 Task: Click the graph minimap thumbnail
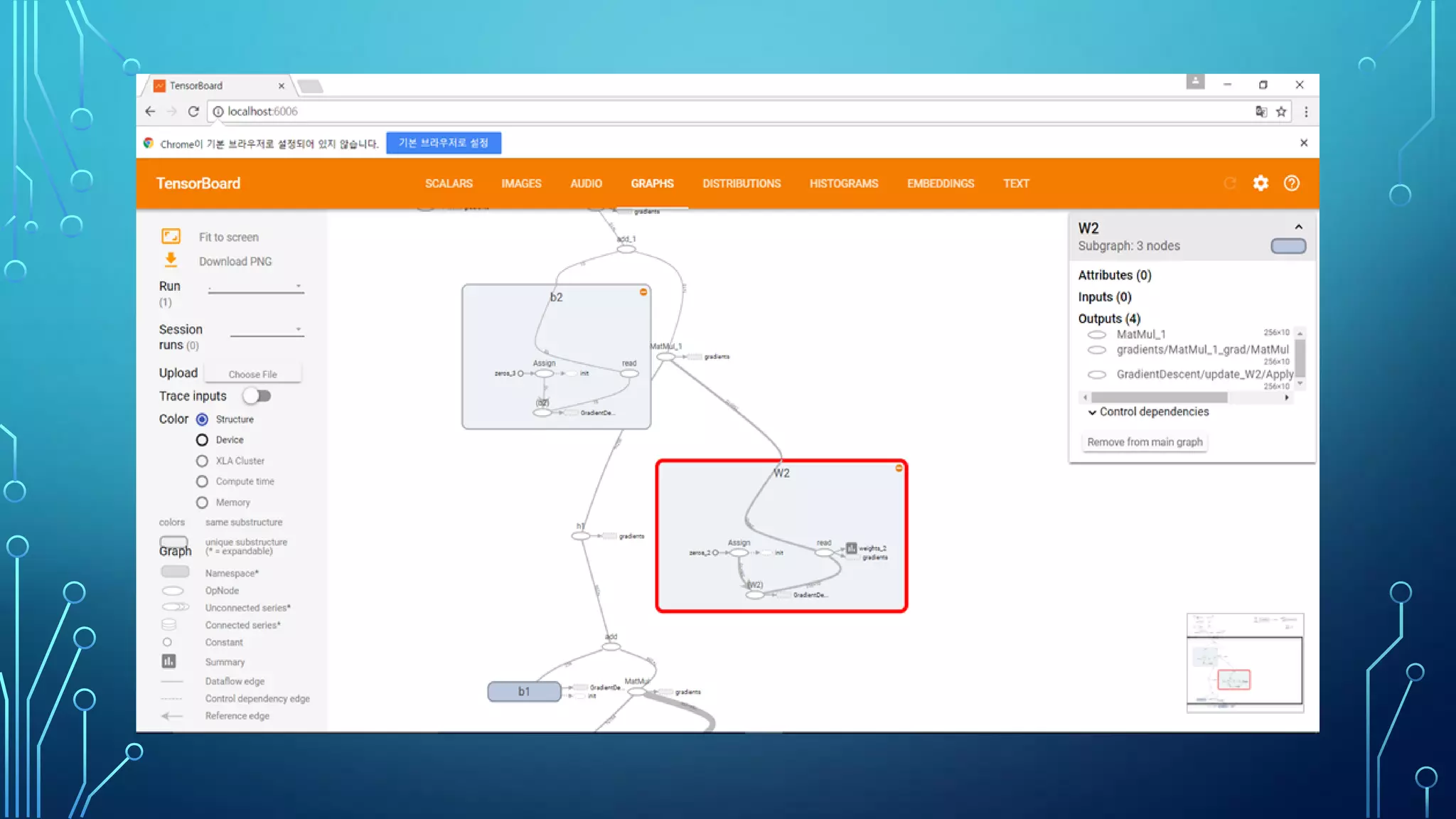(1245, 663)
